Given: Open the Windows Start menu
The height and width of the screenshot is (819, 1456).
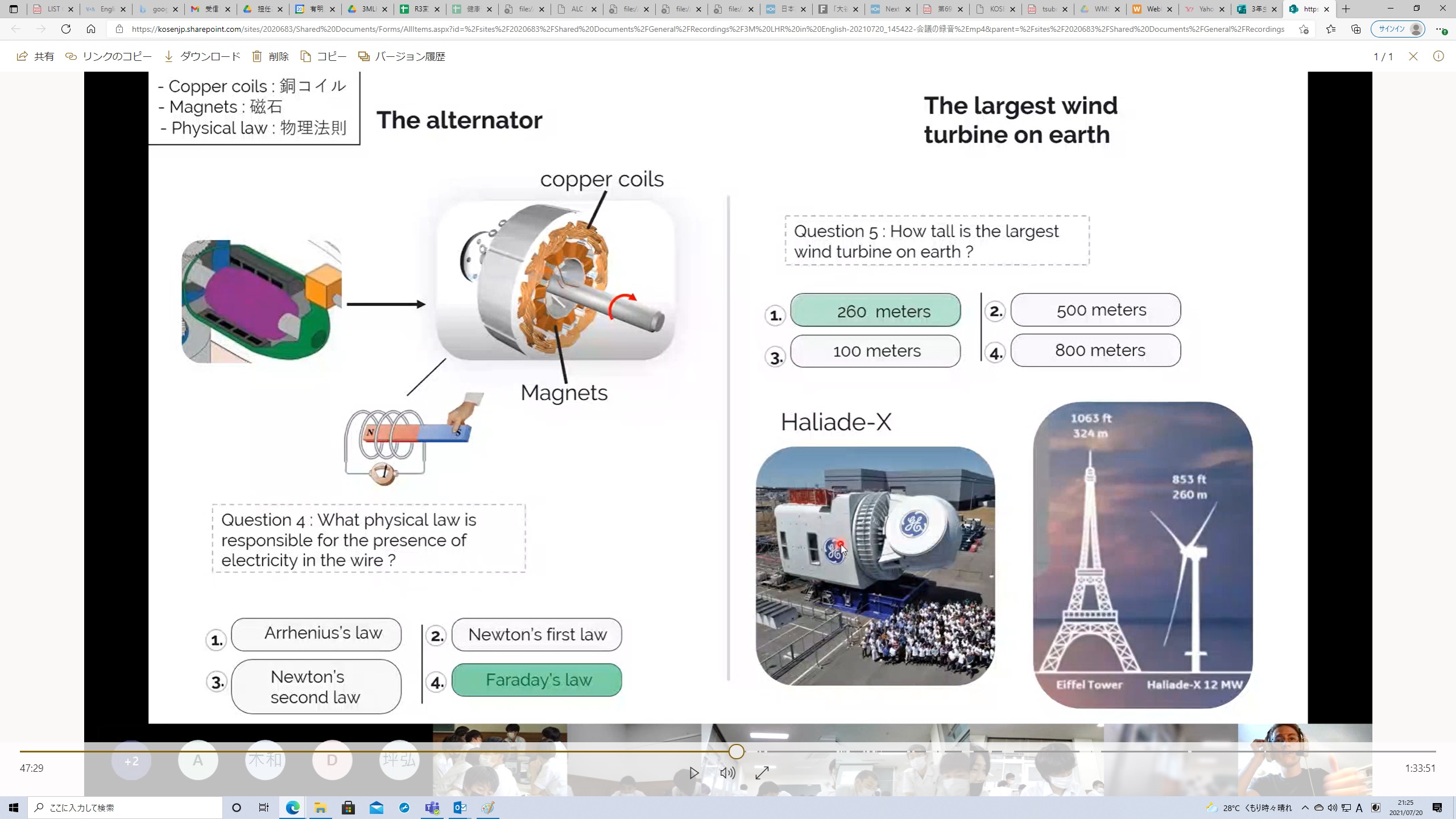Looking at the screenshot, I should pos(14,808).
